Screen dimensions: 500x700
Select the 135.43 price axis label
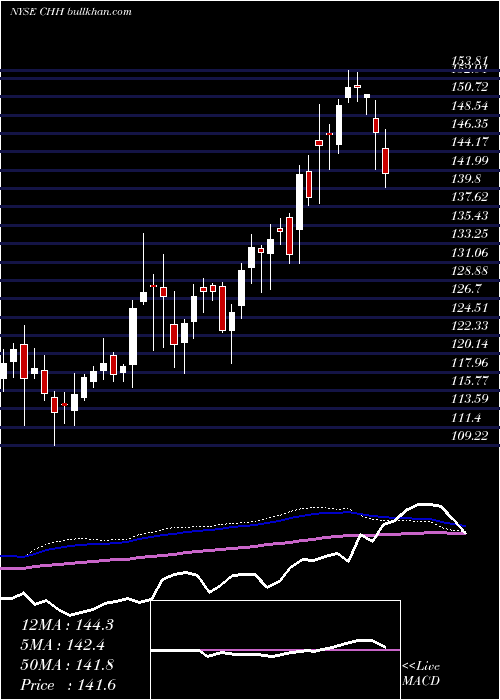(470, 216)
